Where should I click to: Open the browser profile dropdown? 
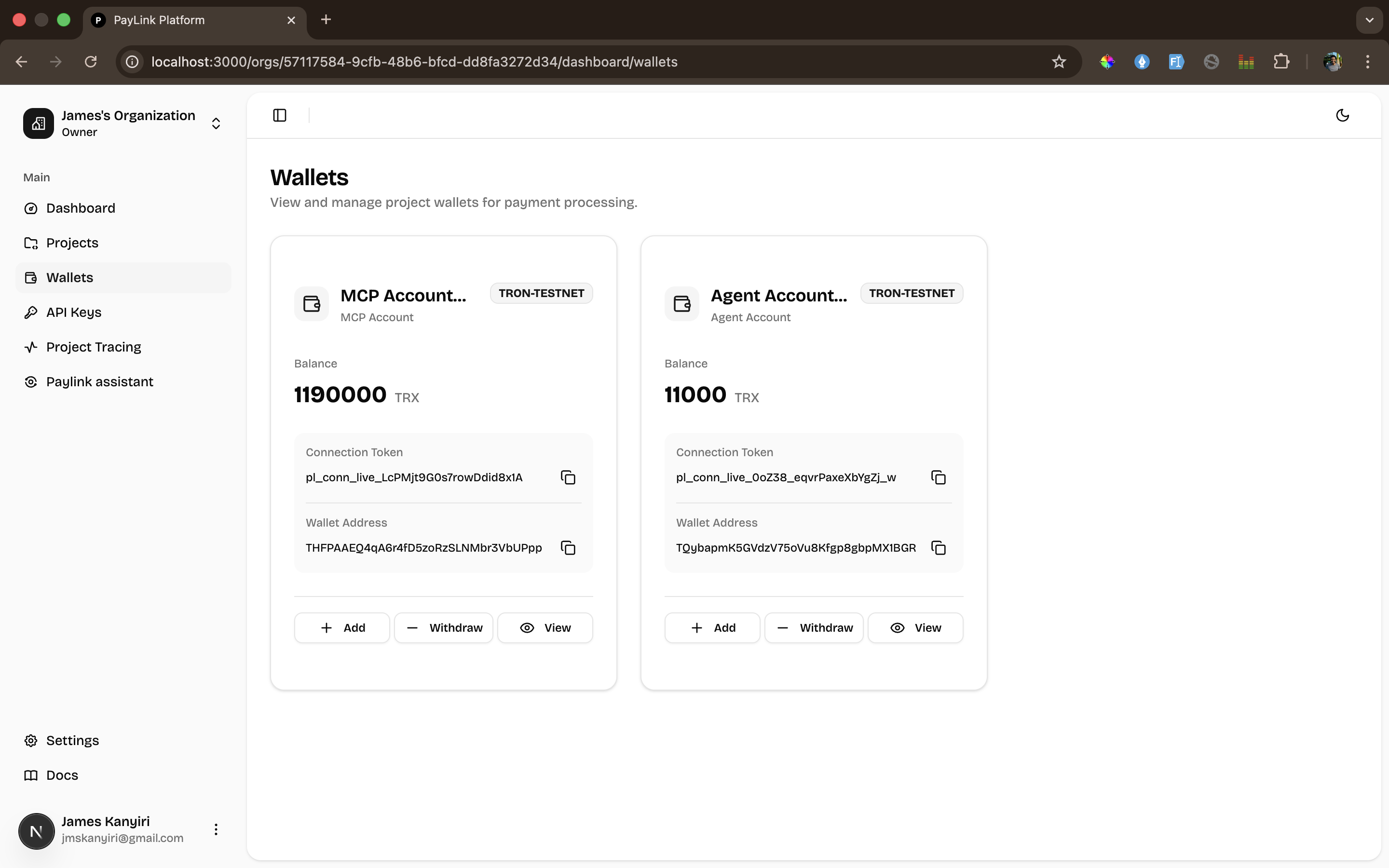(x=1334, y=61)
